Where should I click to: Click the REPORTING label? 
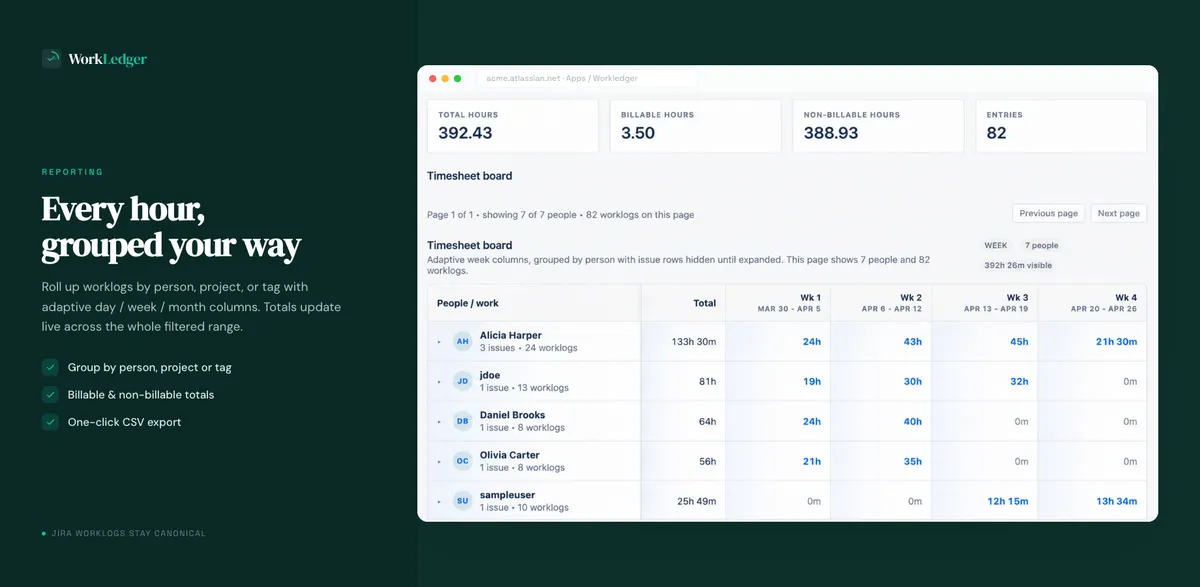(x=72, y=172)
